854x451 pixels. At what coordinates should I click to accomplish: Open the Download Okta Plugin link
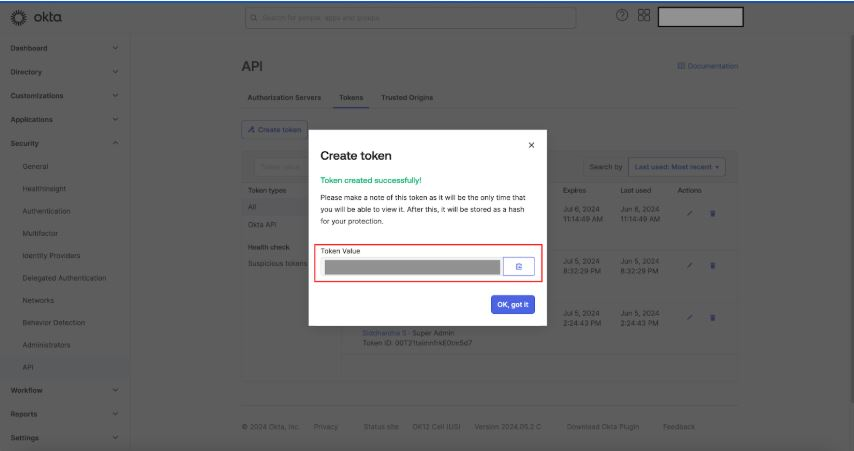click(602, 427)
